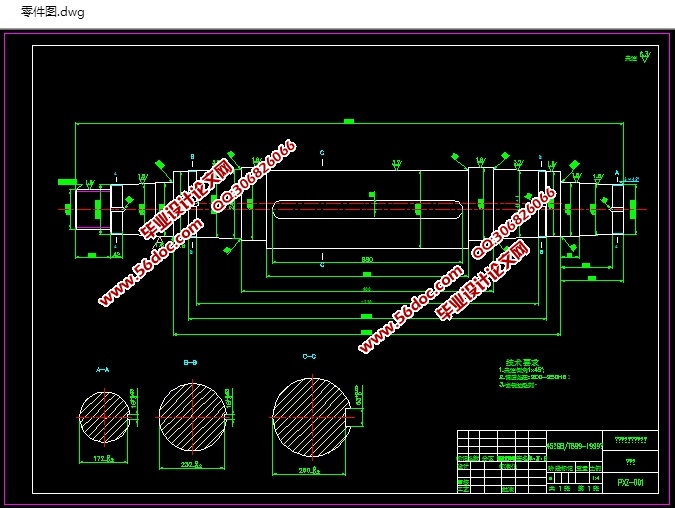The height and width of the screenshot is (508, 675).
Task: Select the B-B section label text
Action: pos(190,361)
